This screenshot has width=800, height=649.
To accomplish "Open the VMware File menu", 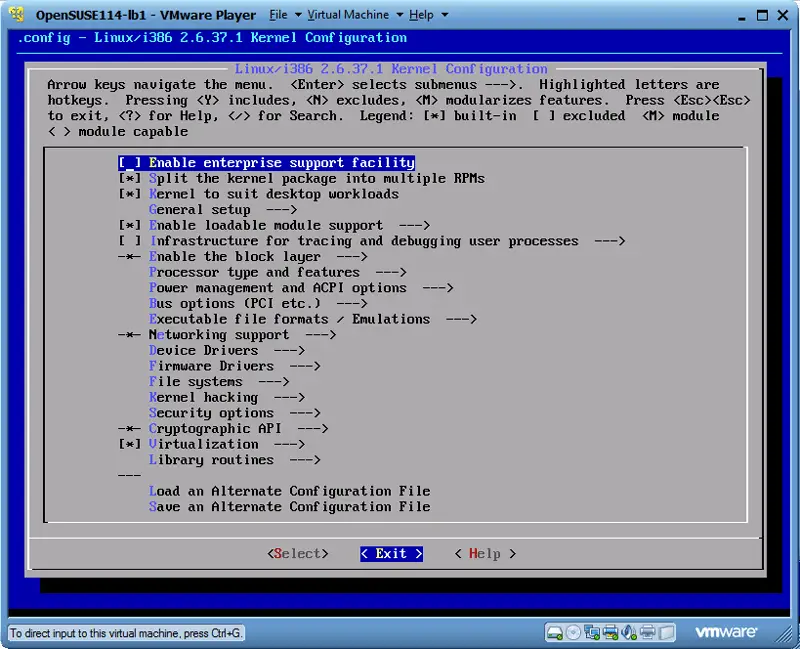I will (285, 15).
